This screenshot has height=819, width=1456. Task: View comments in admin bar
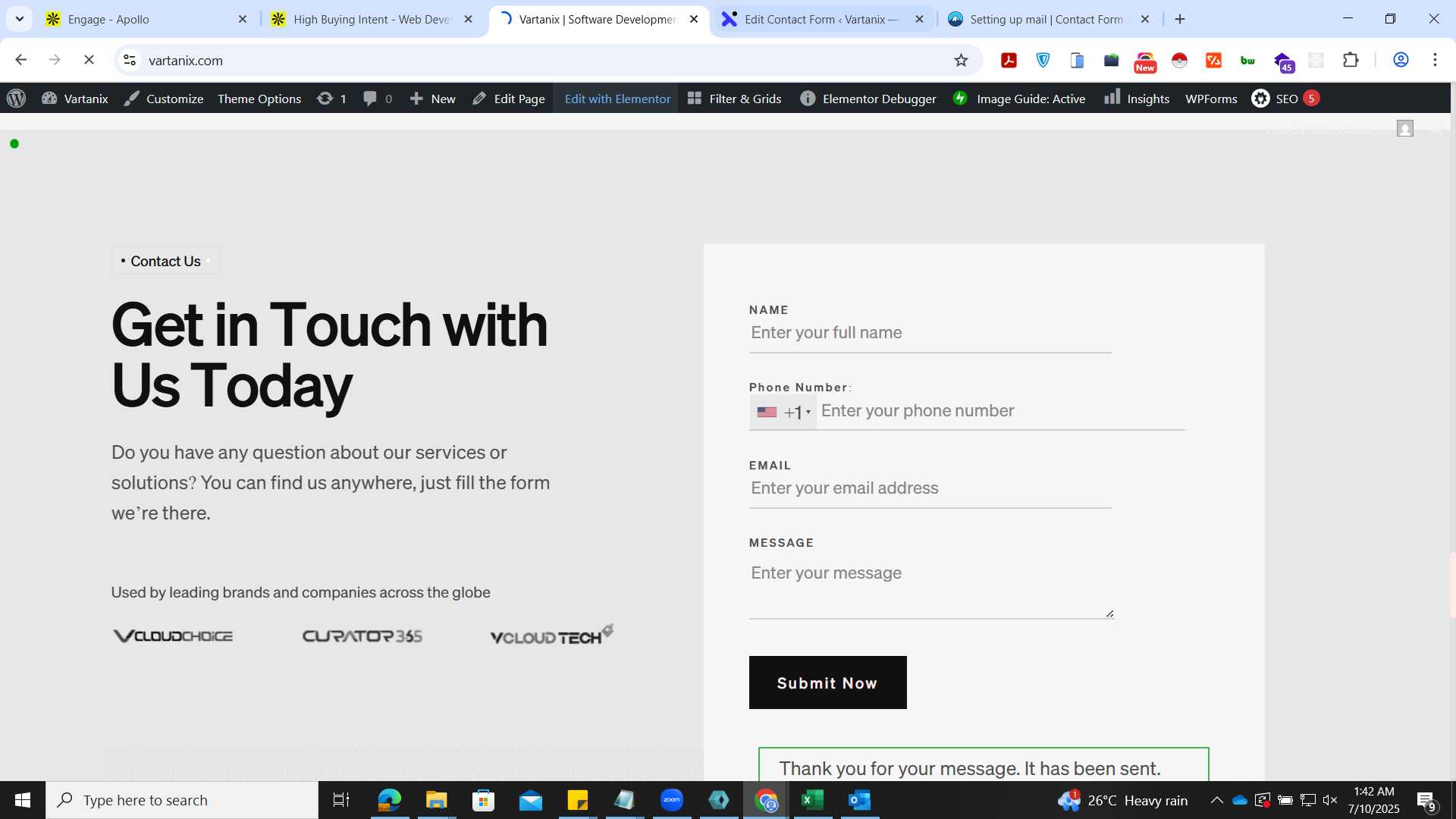click(378, 99)
